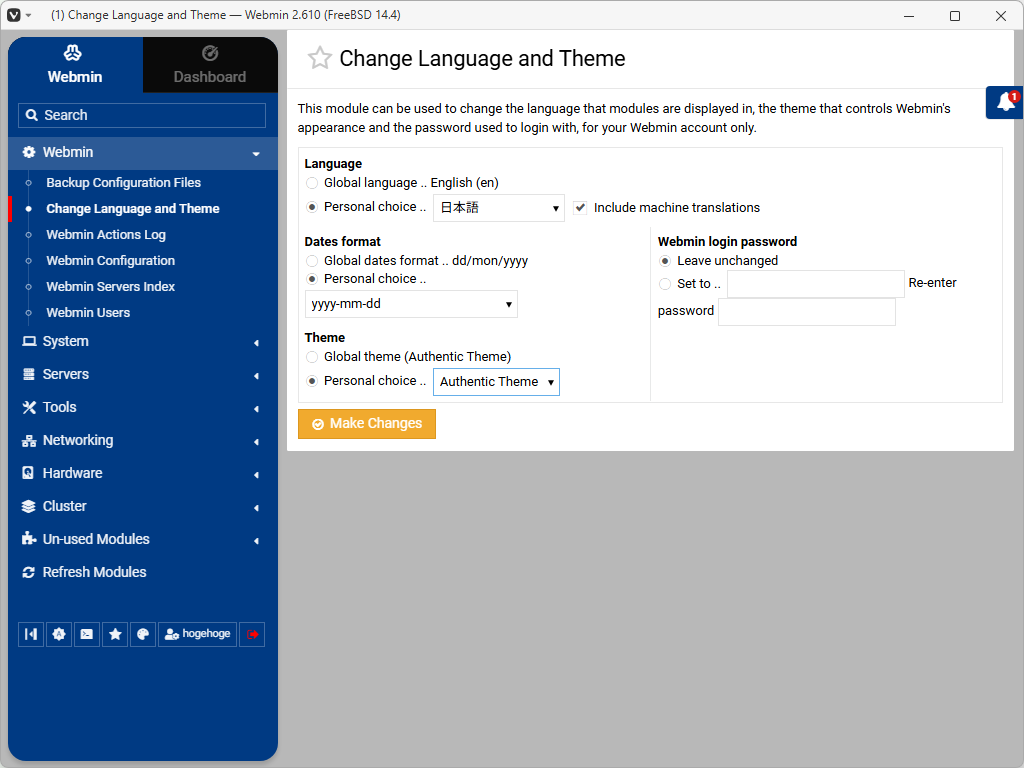Log out with the red exit icon

252,634
